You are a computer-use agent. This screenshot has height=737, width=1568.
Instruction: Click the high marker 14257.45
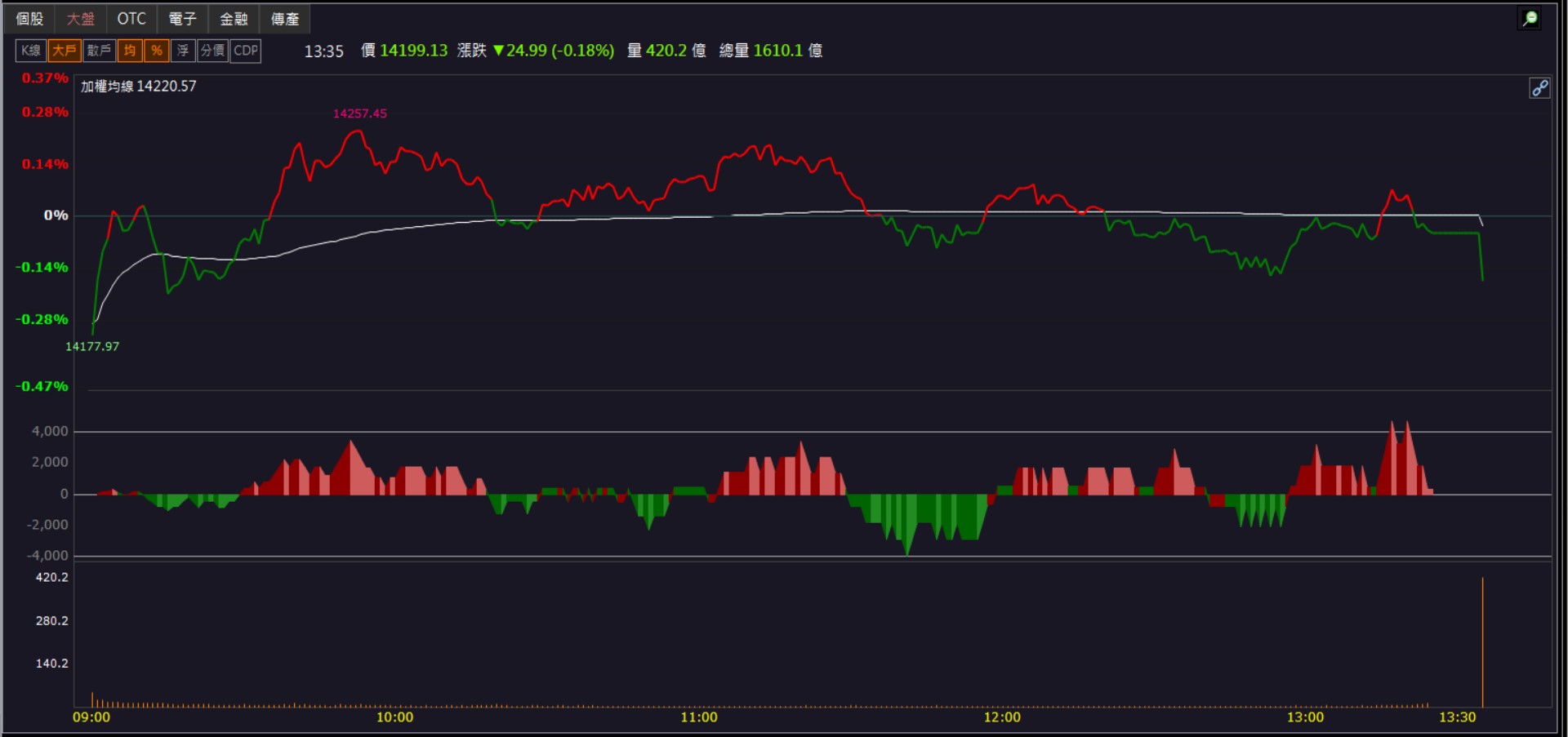360,113
